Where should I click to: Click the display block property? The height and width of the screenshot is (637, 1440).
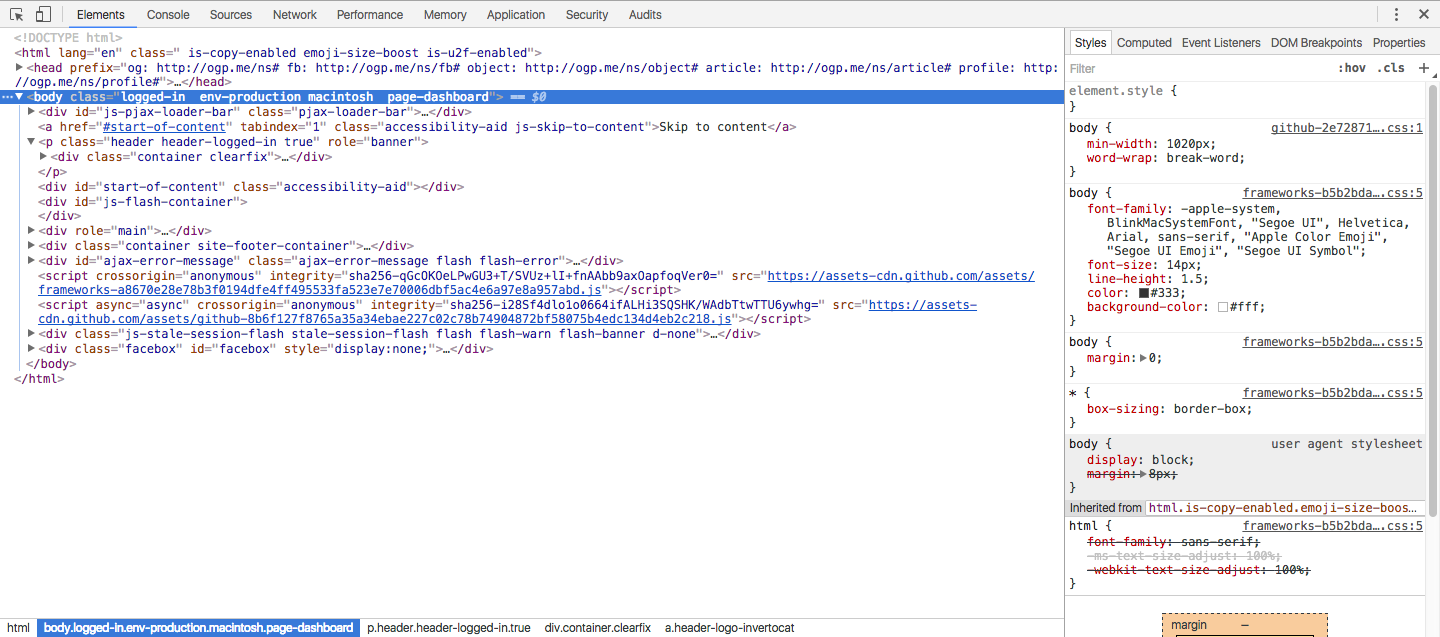1140,460
